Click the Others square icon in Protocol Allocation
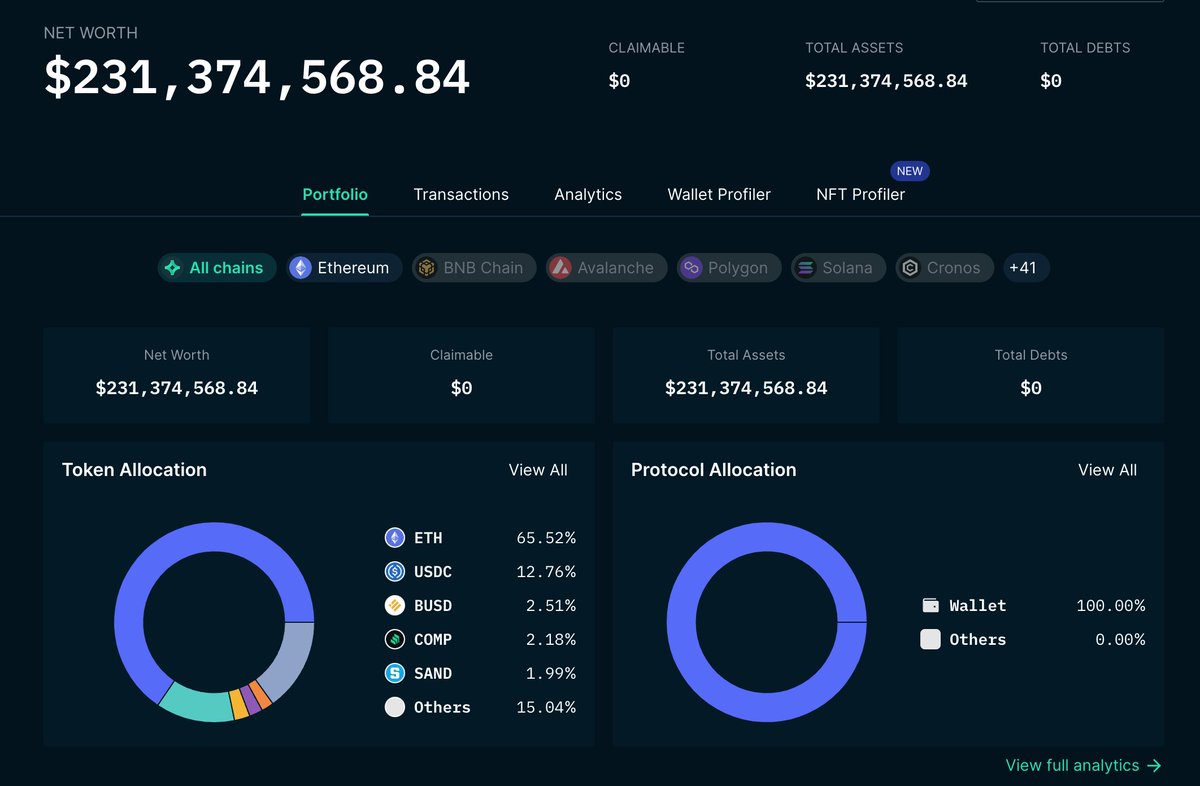The height and width of the screenshot is (786, 1200). pos(930,640)
